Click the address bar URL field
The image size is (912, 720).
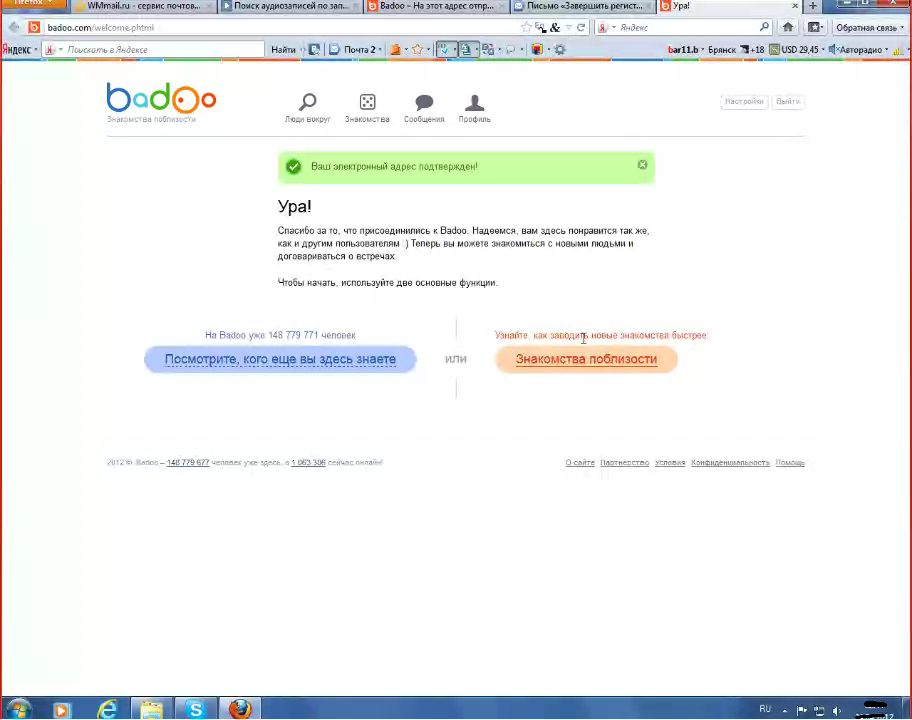[x=279, y=27]
